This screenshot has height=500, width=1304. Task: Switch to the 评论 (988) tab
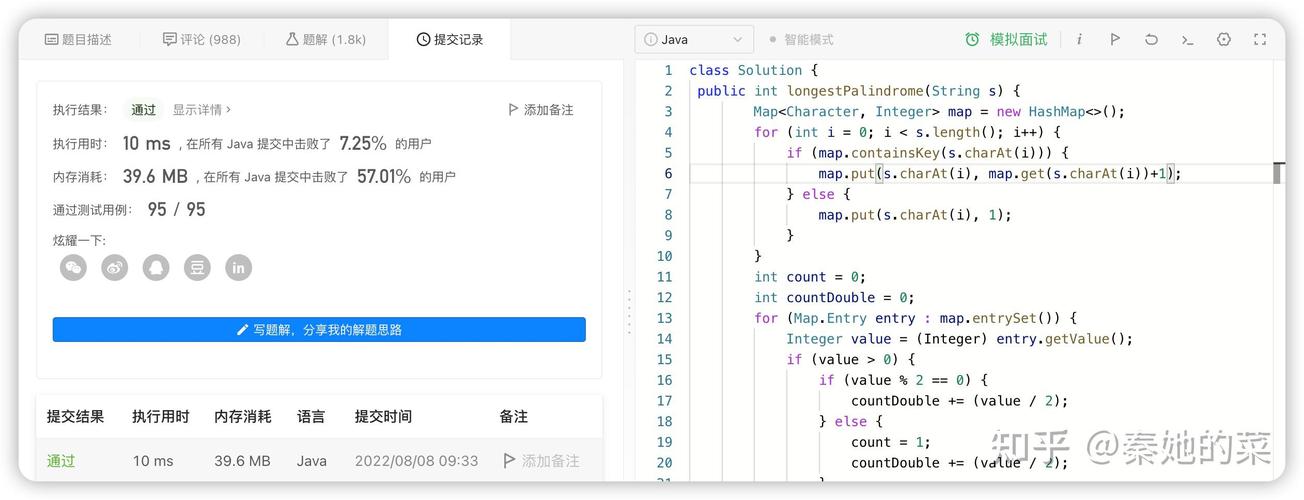(x=202, y=40)
